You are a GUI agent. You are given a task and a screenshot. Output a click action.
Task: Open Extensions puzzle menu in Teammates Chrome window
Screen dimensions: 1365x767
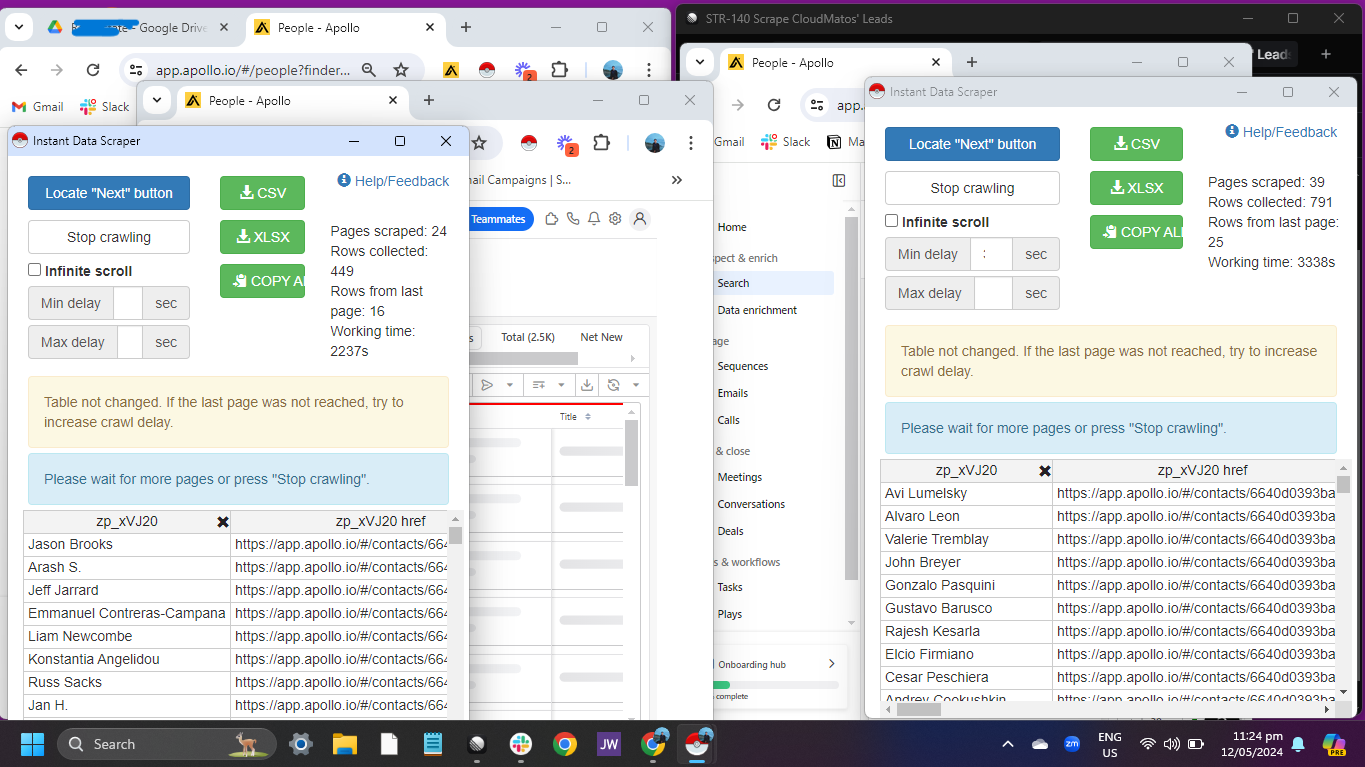(601, 143)
